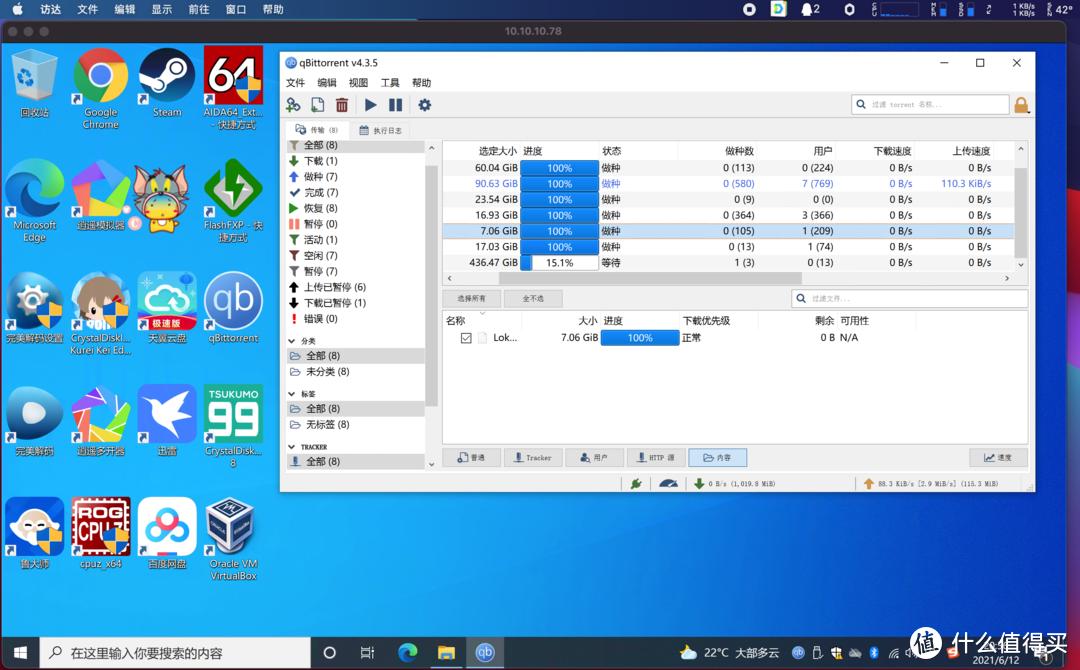This screenshot has width=1080, height=670.
Task: Collapse the 标签 section
Action: pos(292,394)
